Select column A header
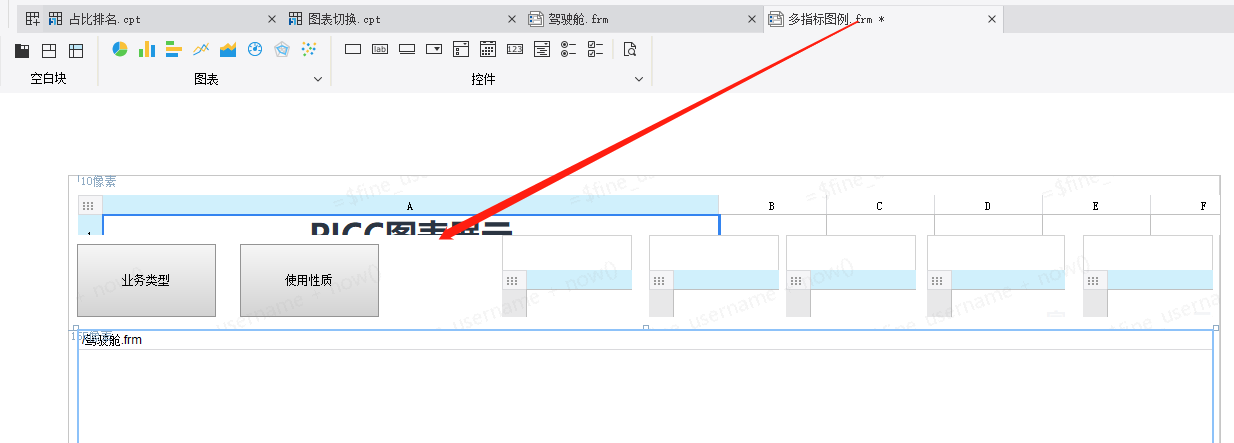 pyautogui.click(x=410, y=205)
